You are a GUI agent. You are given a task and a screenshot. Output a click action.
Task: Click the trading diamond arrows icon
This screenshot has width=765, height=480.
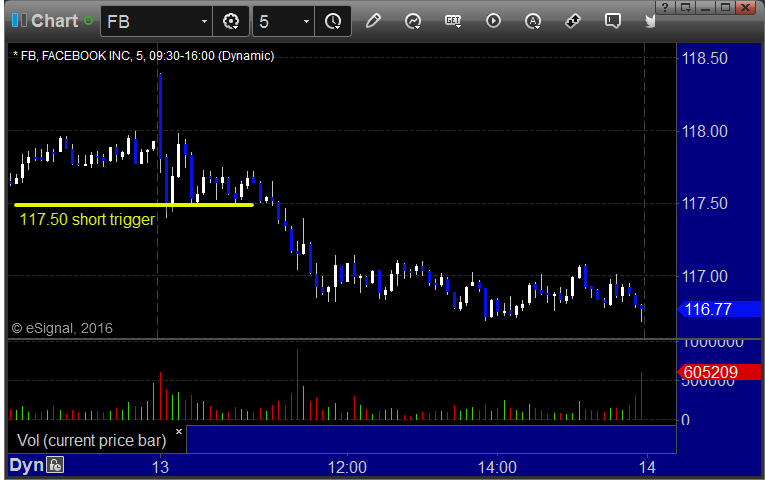click(x=573, y=21)
